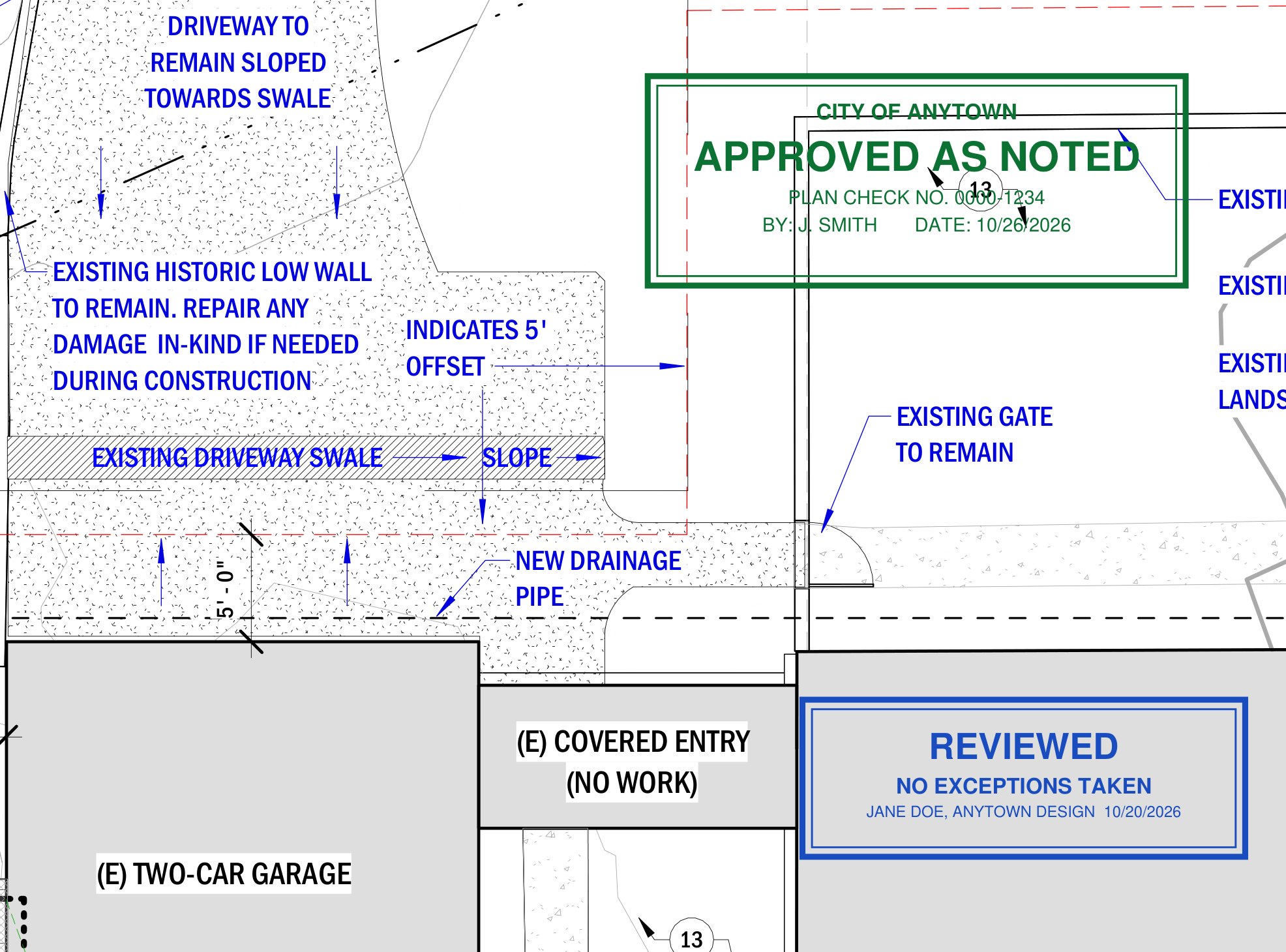Image resolution: width=1286 pixels, height=952 pixels.
Task: Click keynote bubble 13 inside approval stamp
Action: point(980,190)
